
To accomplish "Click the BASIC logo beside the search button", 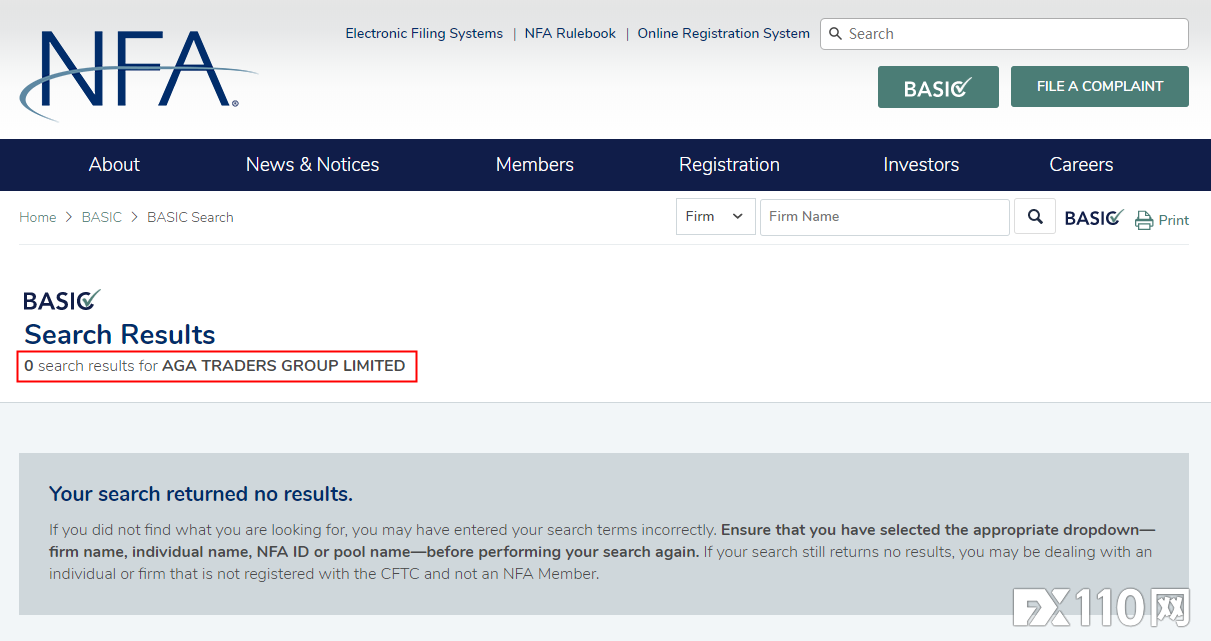I will pos(1094,217).
